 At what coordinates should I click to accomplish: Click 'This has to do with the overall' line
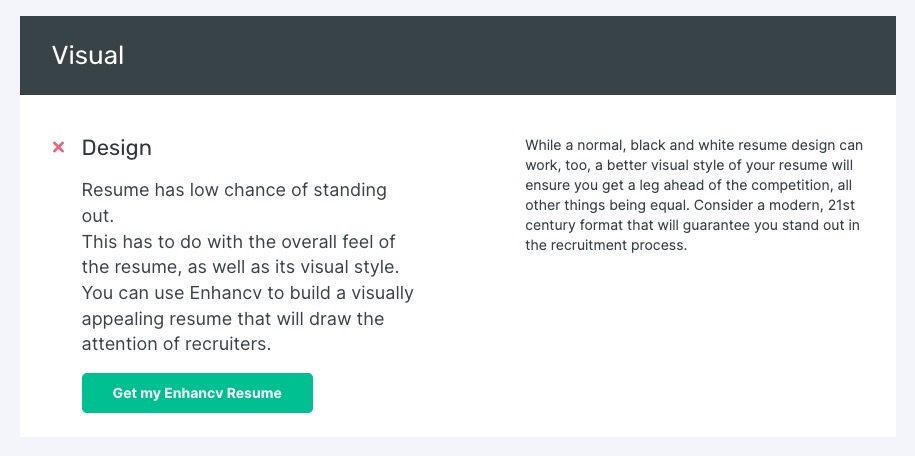click(x=239, y=242)
